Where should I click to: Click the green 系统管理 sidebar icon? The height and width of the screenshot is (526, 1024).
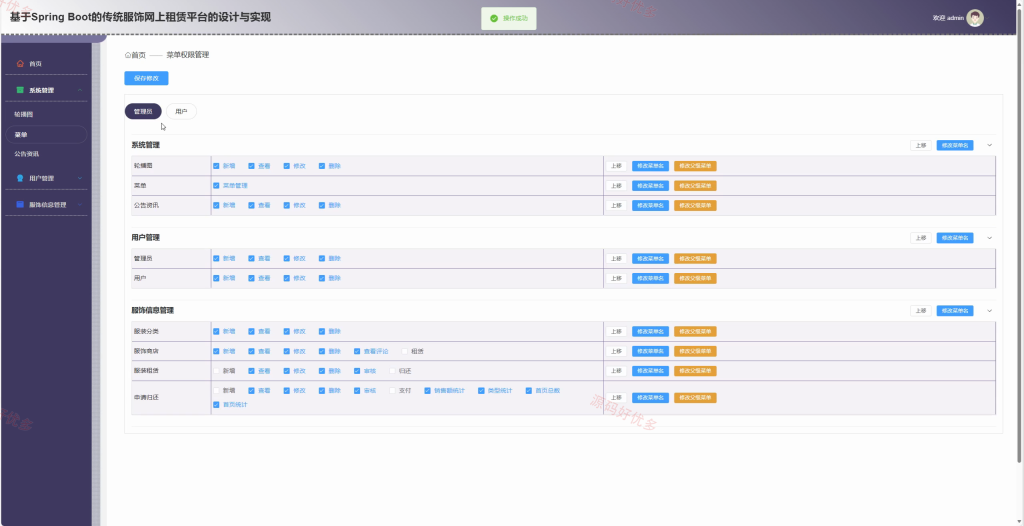20,90
